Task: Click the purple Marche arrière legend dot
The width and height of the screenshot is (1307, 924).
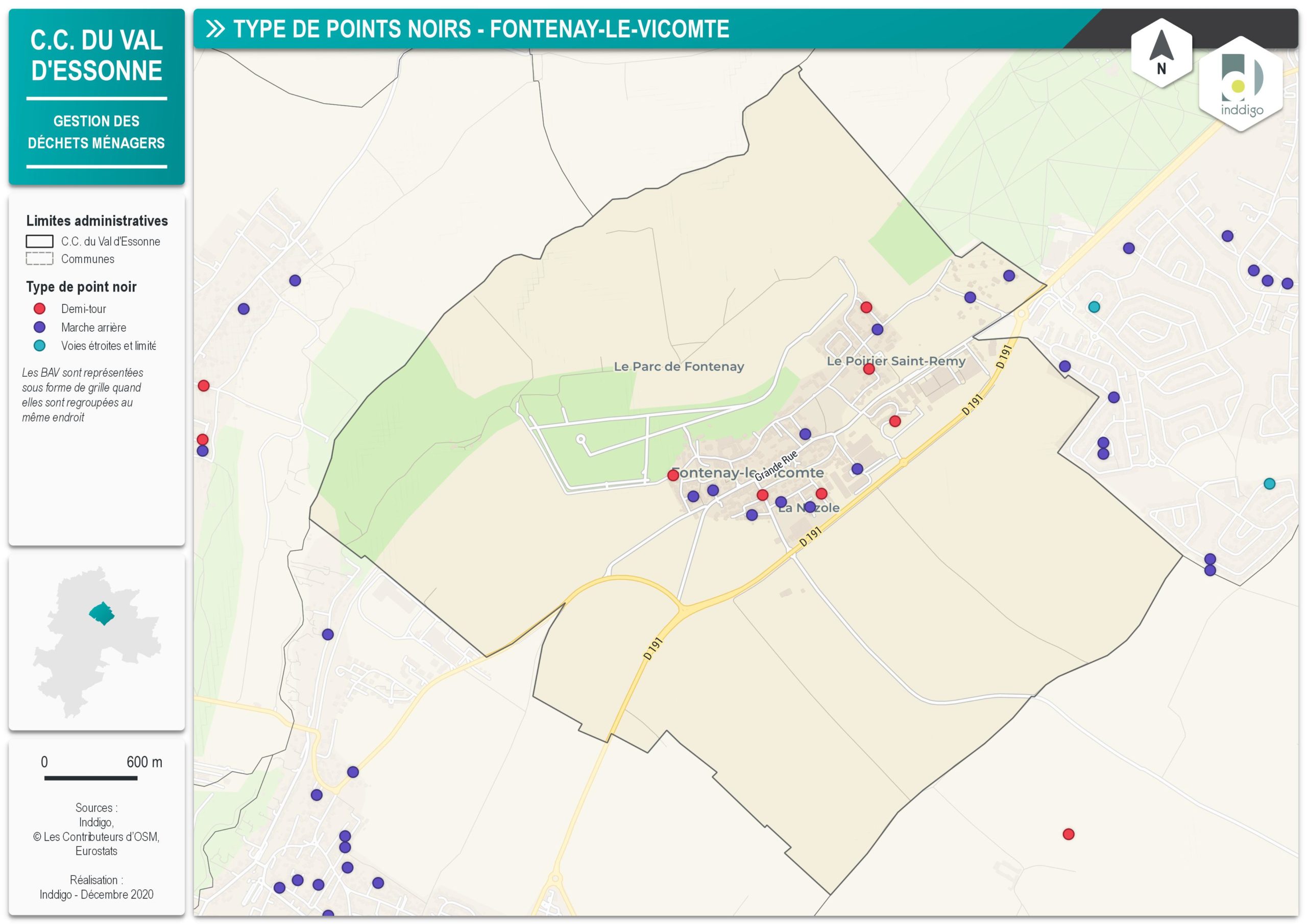Action: point(39,327)
